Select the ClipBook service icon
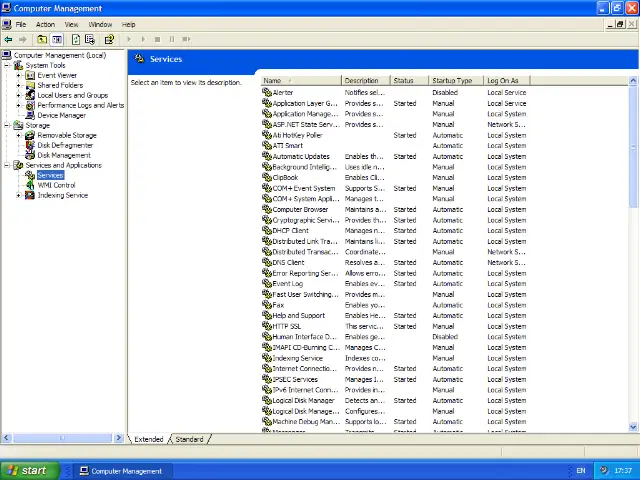The image size is (640, 480). (x=267, y=177)
